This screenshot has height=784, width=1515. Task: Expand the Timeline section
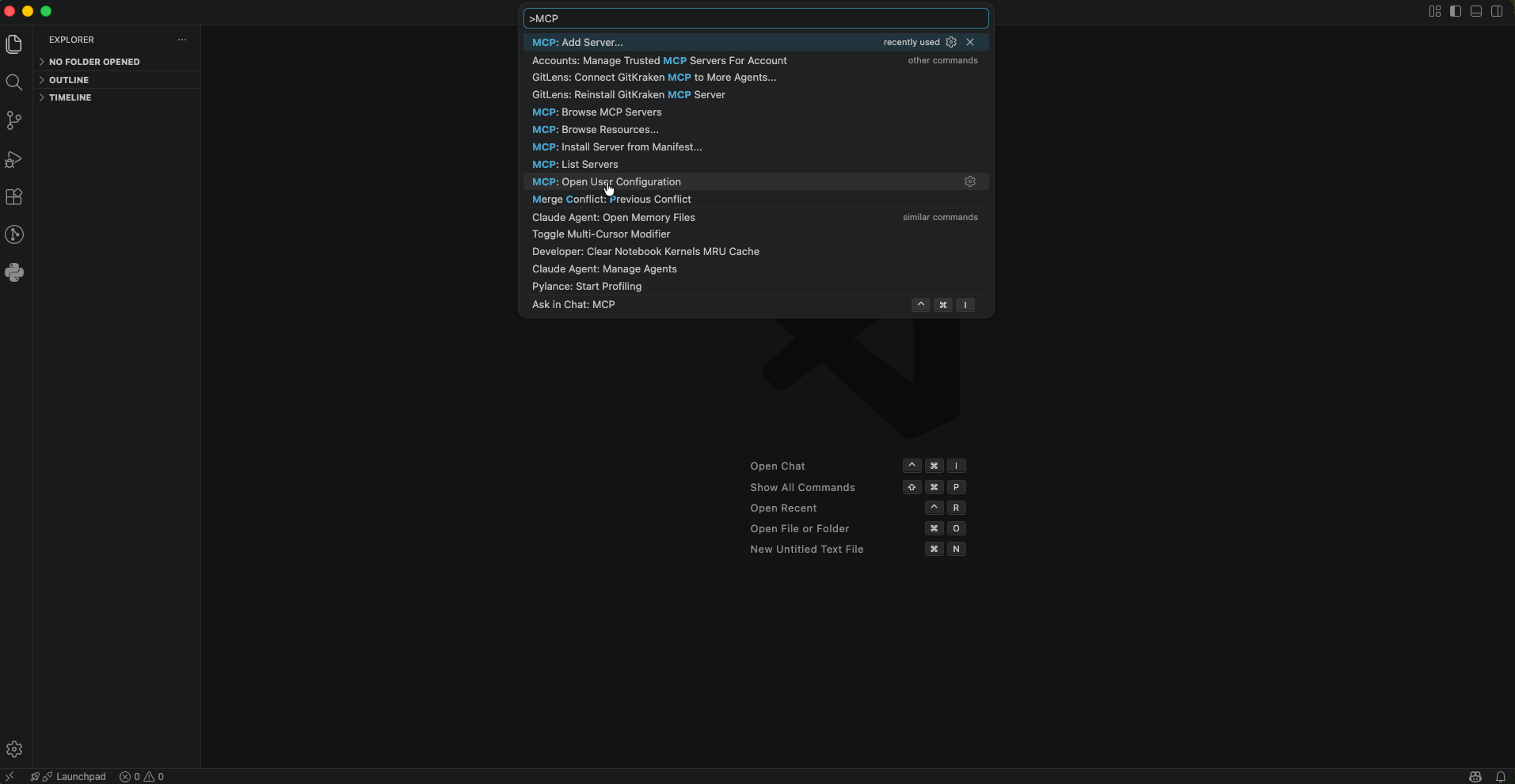[117, 97]
